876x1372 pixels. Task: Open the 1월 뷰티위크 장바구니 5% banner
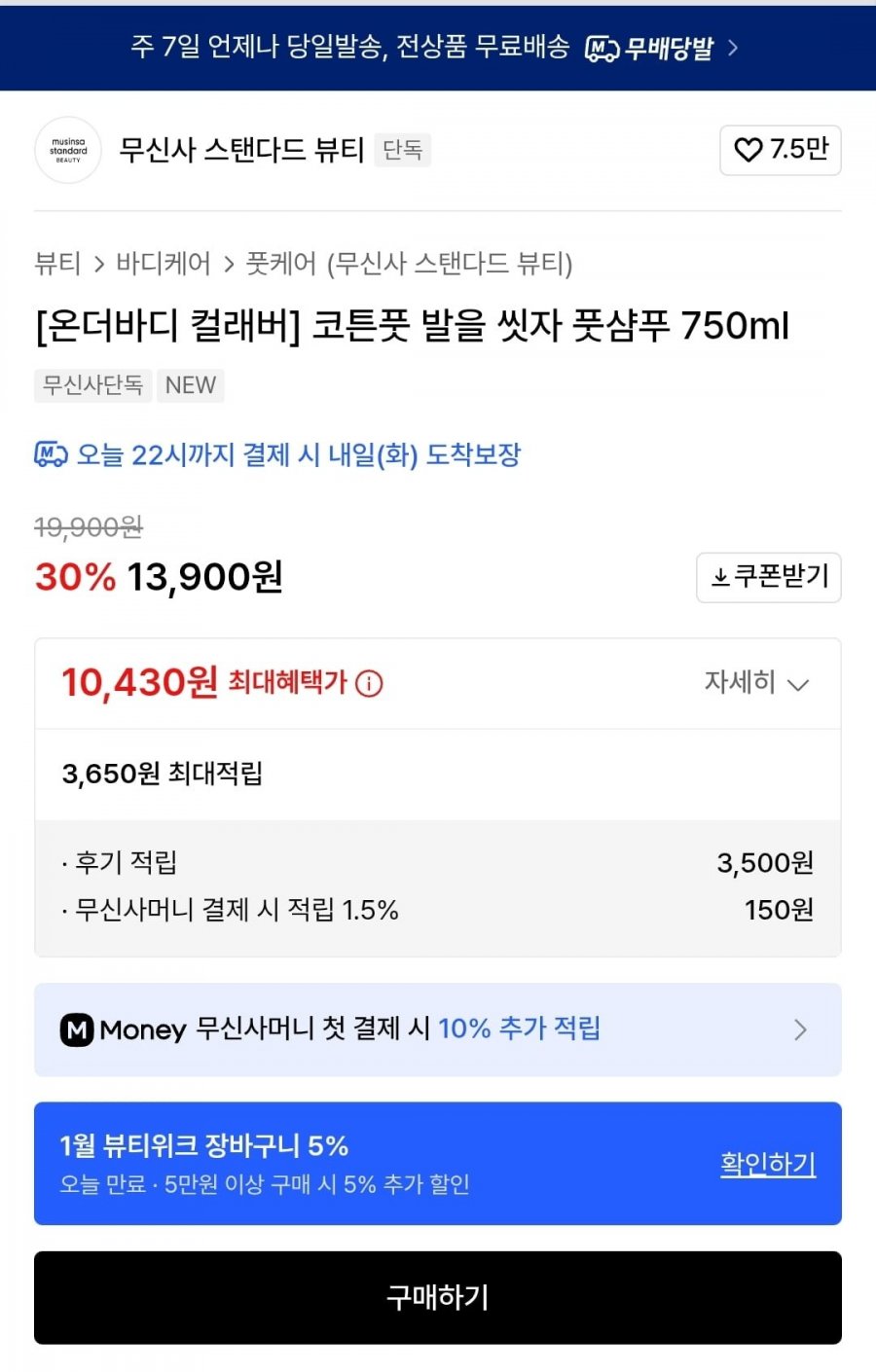292,1163
